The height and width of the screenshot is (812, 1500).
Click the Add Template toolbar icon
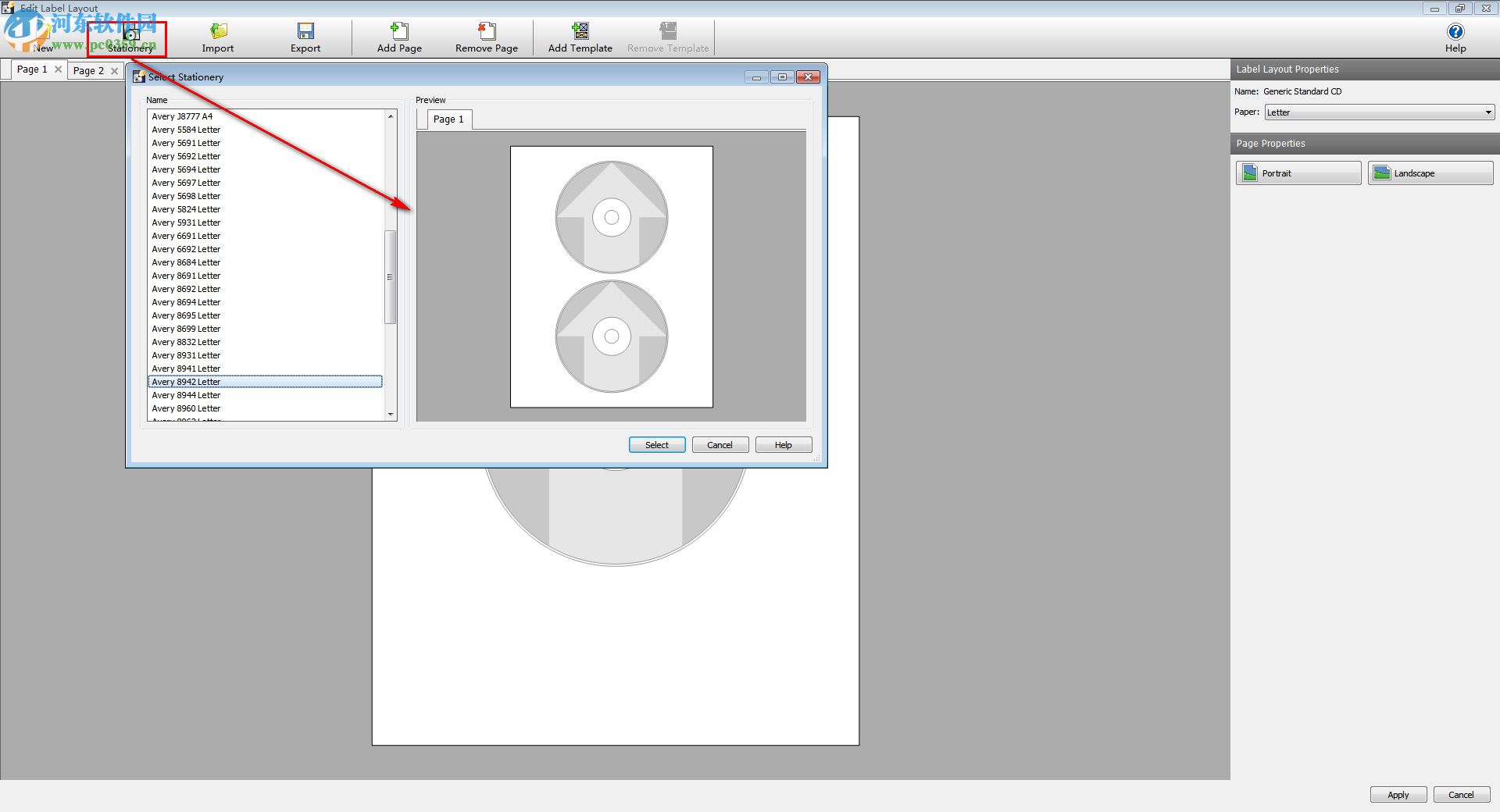[580, 35]
